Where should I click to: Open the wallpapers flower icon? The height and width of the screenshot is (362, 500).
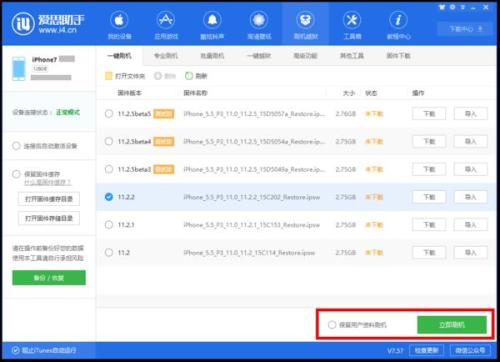(x=259, y=20)
